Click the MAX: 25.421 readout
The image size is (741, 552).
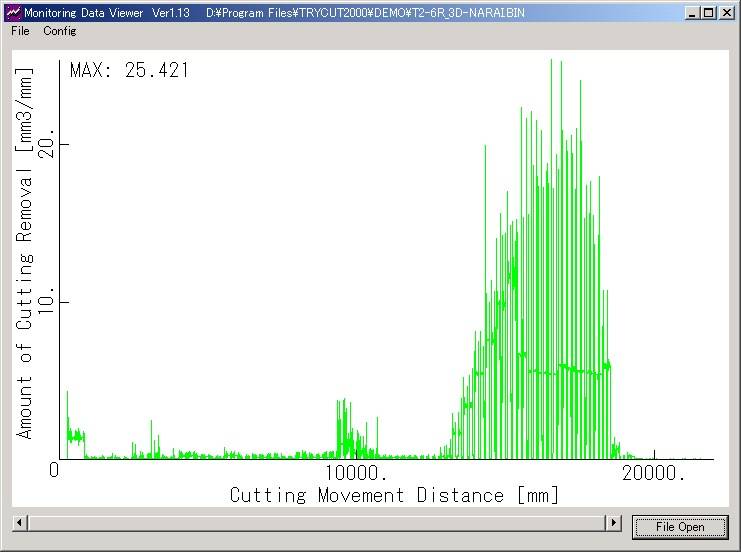129,70
